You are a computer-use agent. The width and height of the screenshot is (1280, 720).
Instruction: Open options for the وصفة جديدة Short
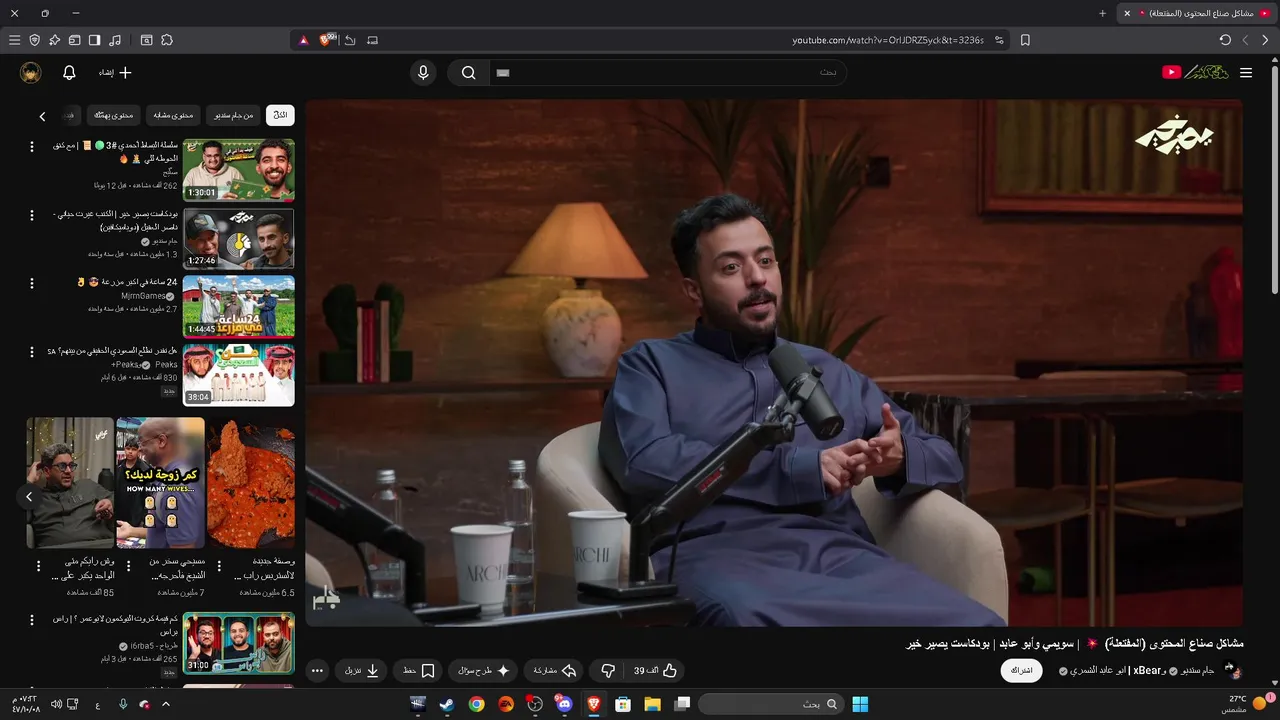click(219, 566)
